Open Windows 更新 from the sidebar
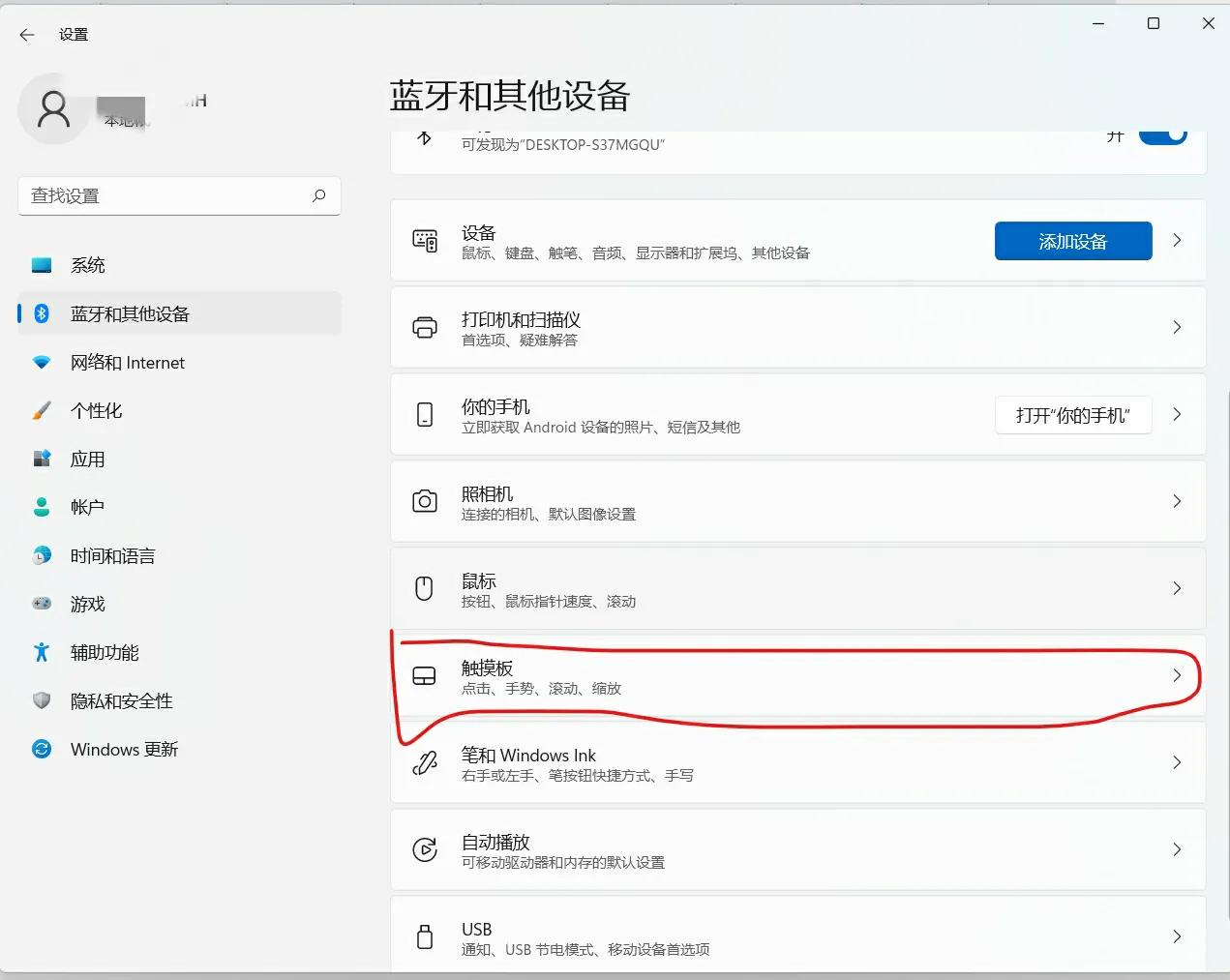The height and width of the screenshot is (980, 1230). click(123, 749)
